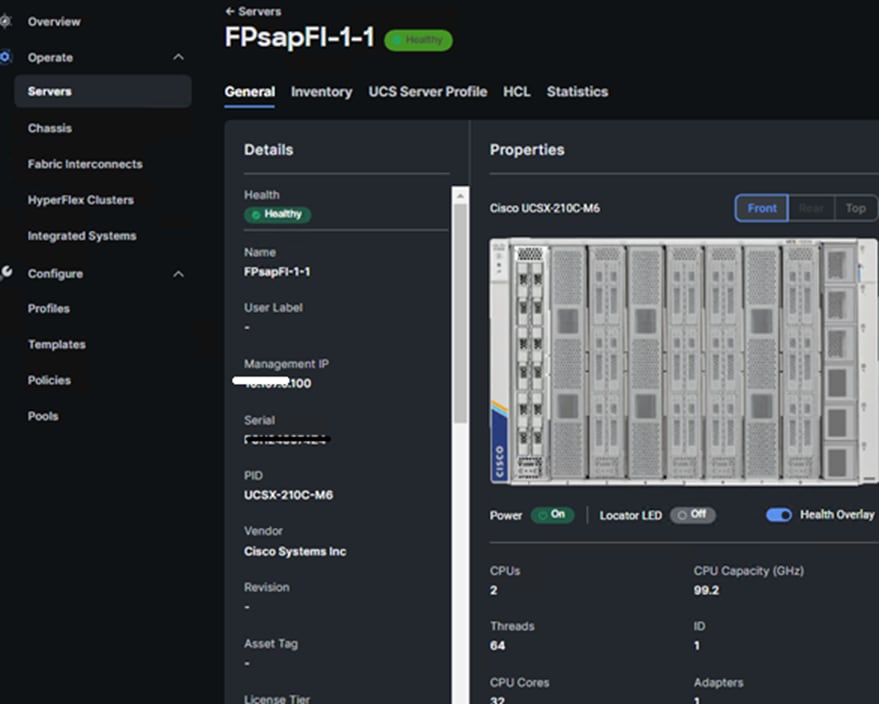Screen dimensions: 879x704
Task: Click the Configure wrench icon
Action: (x=6, y=272)
